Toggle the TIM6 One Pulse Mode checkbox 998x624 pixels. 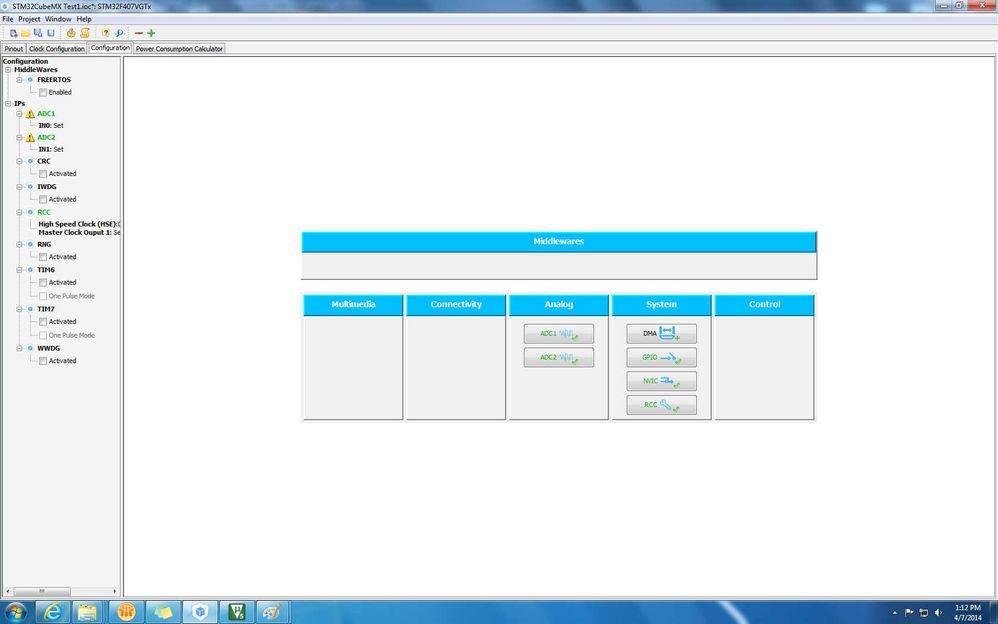43,297
